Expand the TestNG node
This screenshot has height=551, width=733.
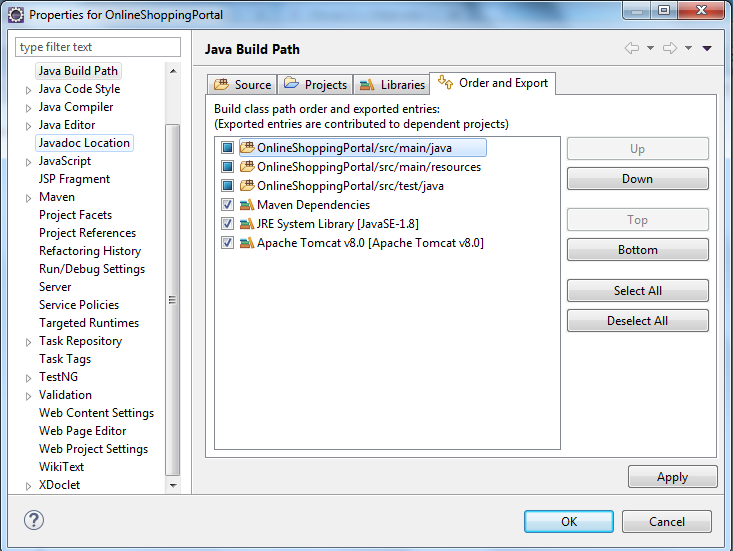coord(29,378)
